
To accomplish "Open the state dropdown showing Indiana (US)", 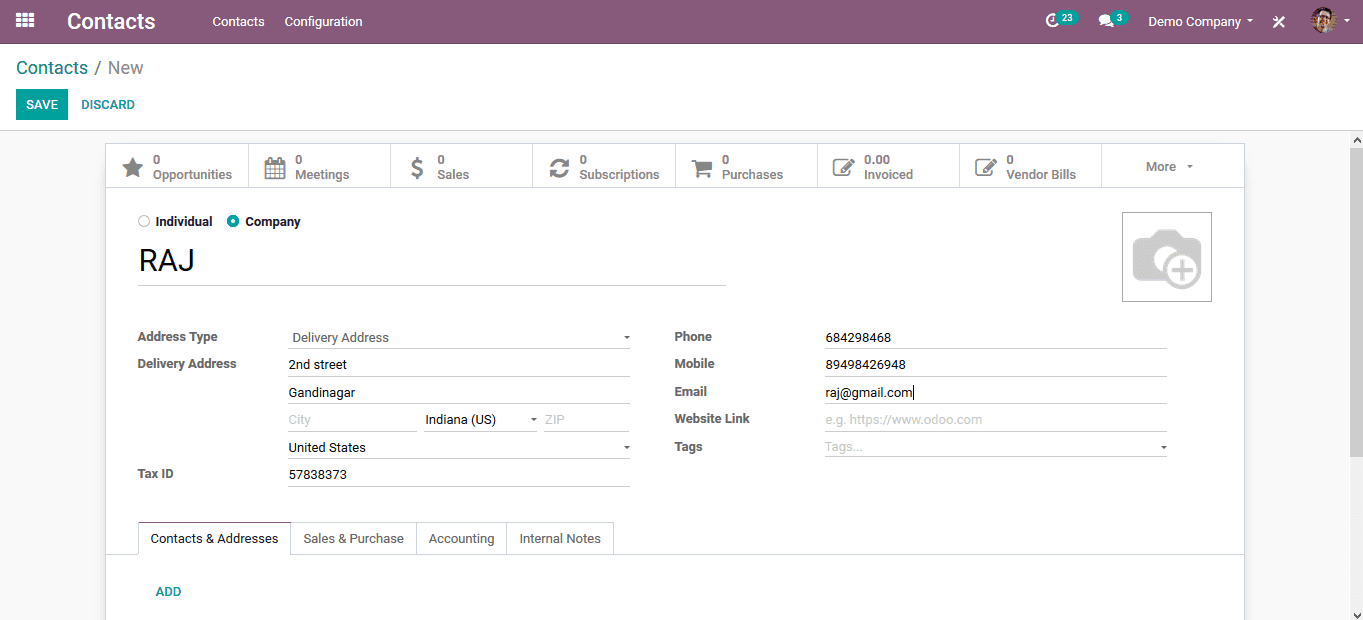I will point(481,420).
